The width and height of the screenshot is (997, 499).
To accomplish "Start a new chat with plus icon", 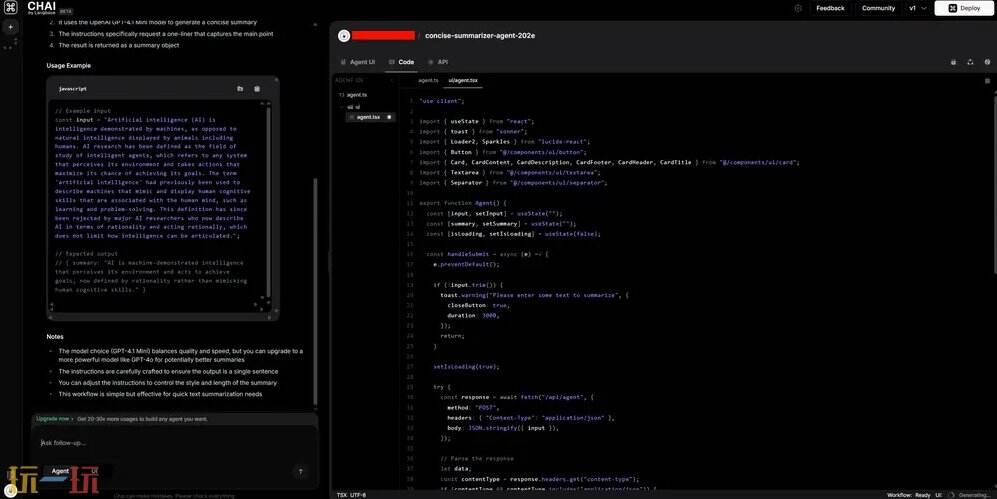I will [x=10, y=27].
